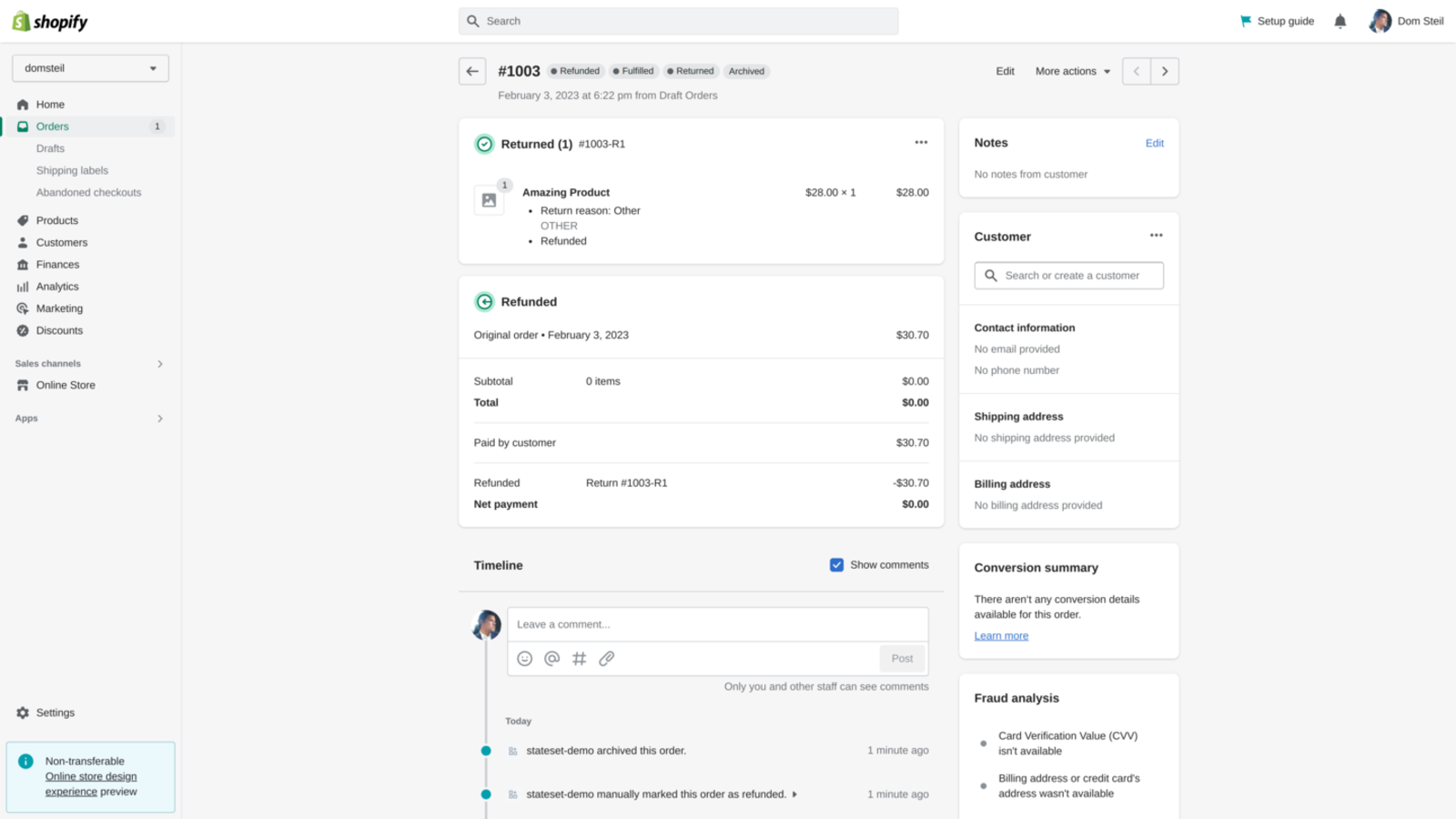Go to the next order arrow
Image resolution: width=1456 pixels, height=819 pixels.
pos(1165,71)
